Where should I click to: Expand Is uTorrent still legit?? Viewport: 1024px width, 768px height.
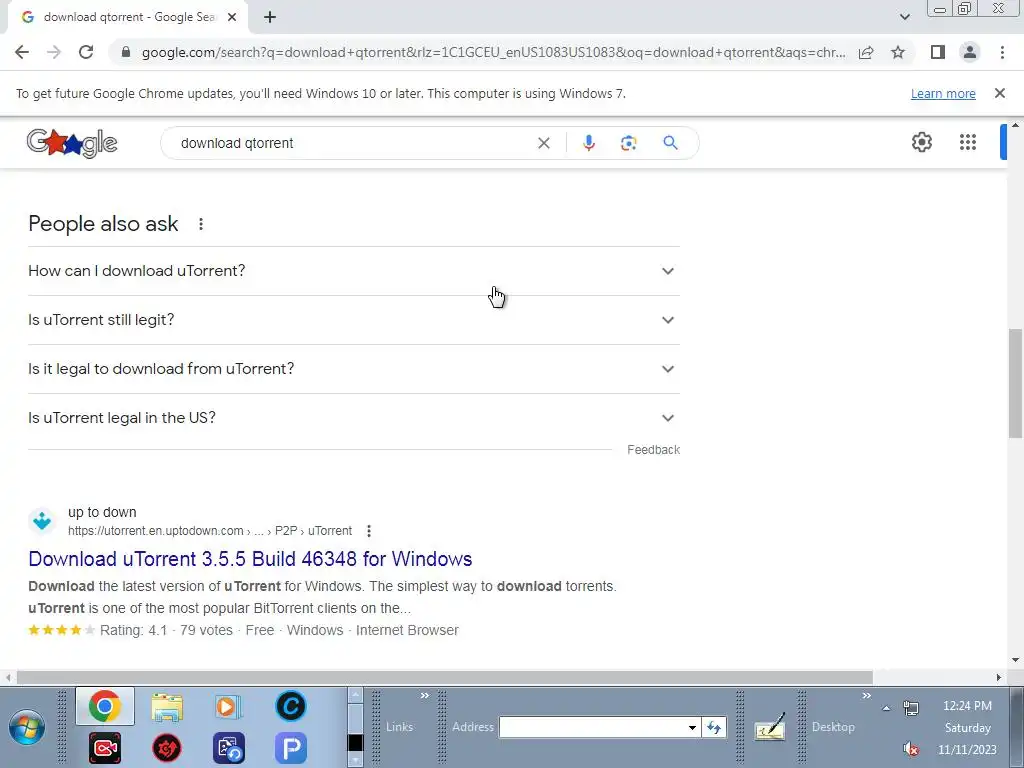pyautogui.click(x=354, y=320)
